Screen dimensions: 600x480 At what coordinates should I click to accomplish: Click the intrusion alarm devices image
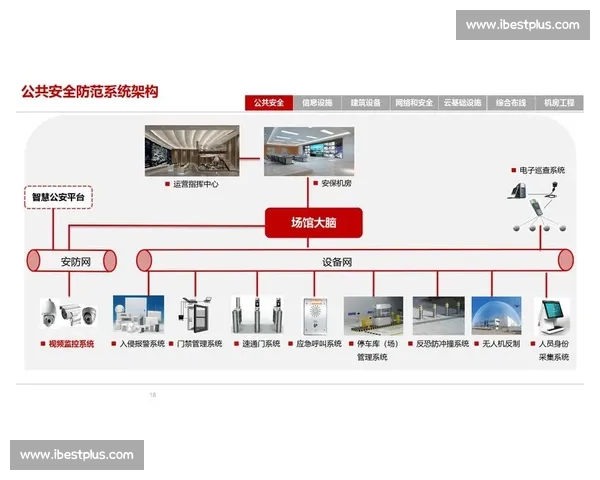pos(139,314)
